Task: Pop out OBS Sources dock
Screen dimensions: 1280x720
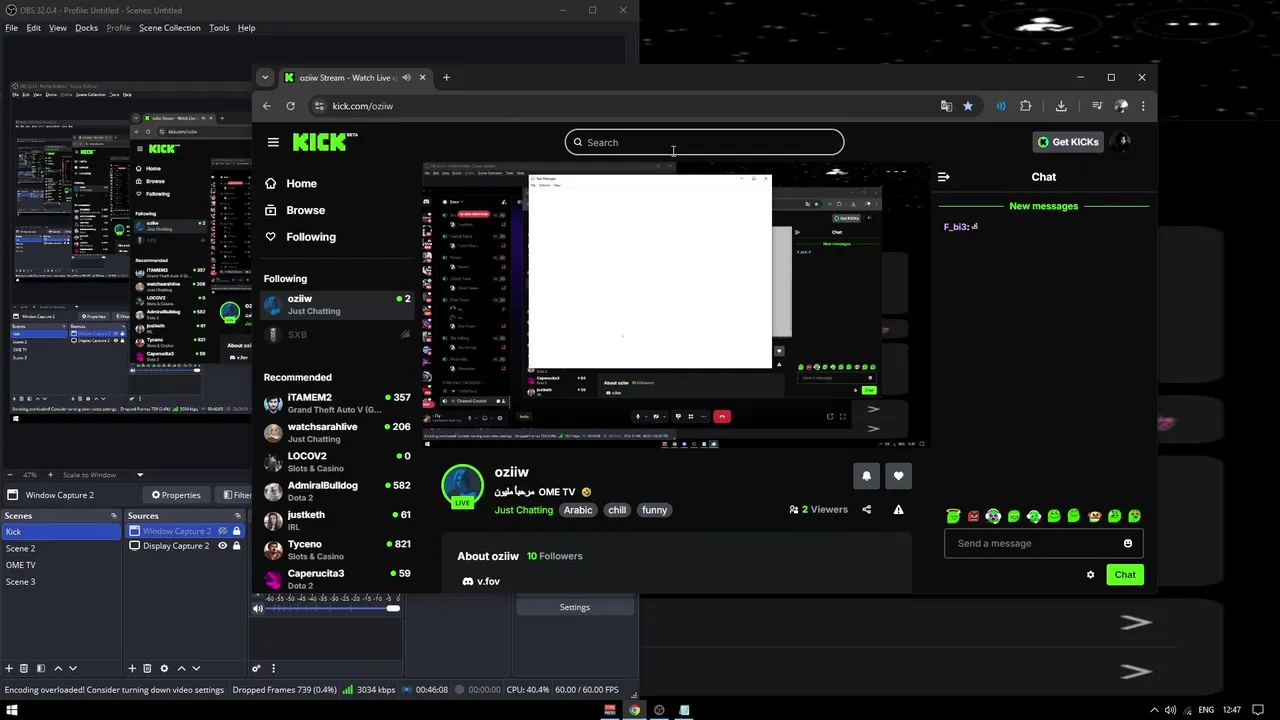Action: click(237, 516)
